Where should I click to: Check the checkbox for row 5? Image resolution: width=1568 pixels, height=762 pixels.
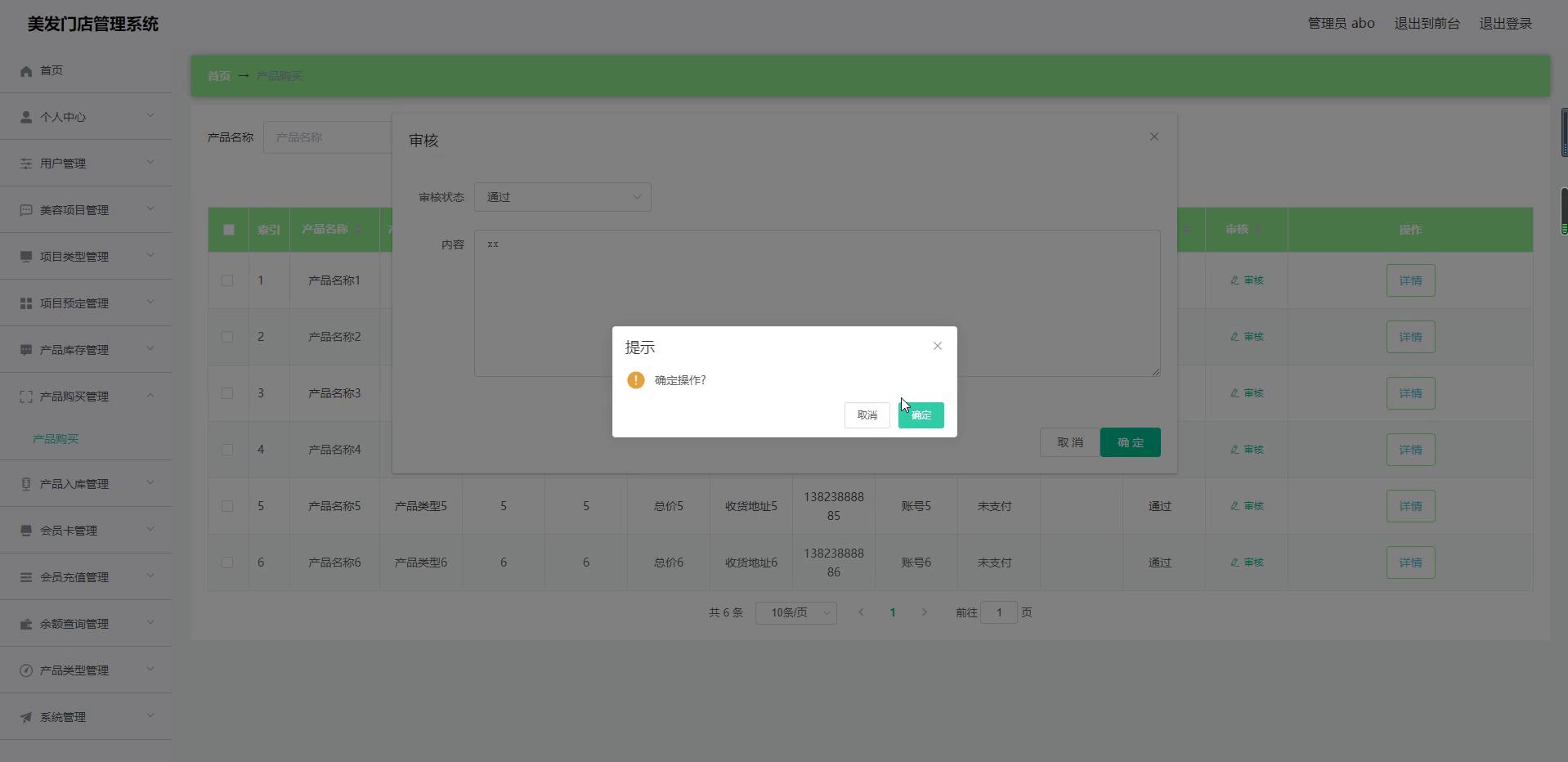coord(227,506)
